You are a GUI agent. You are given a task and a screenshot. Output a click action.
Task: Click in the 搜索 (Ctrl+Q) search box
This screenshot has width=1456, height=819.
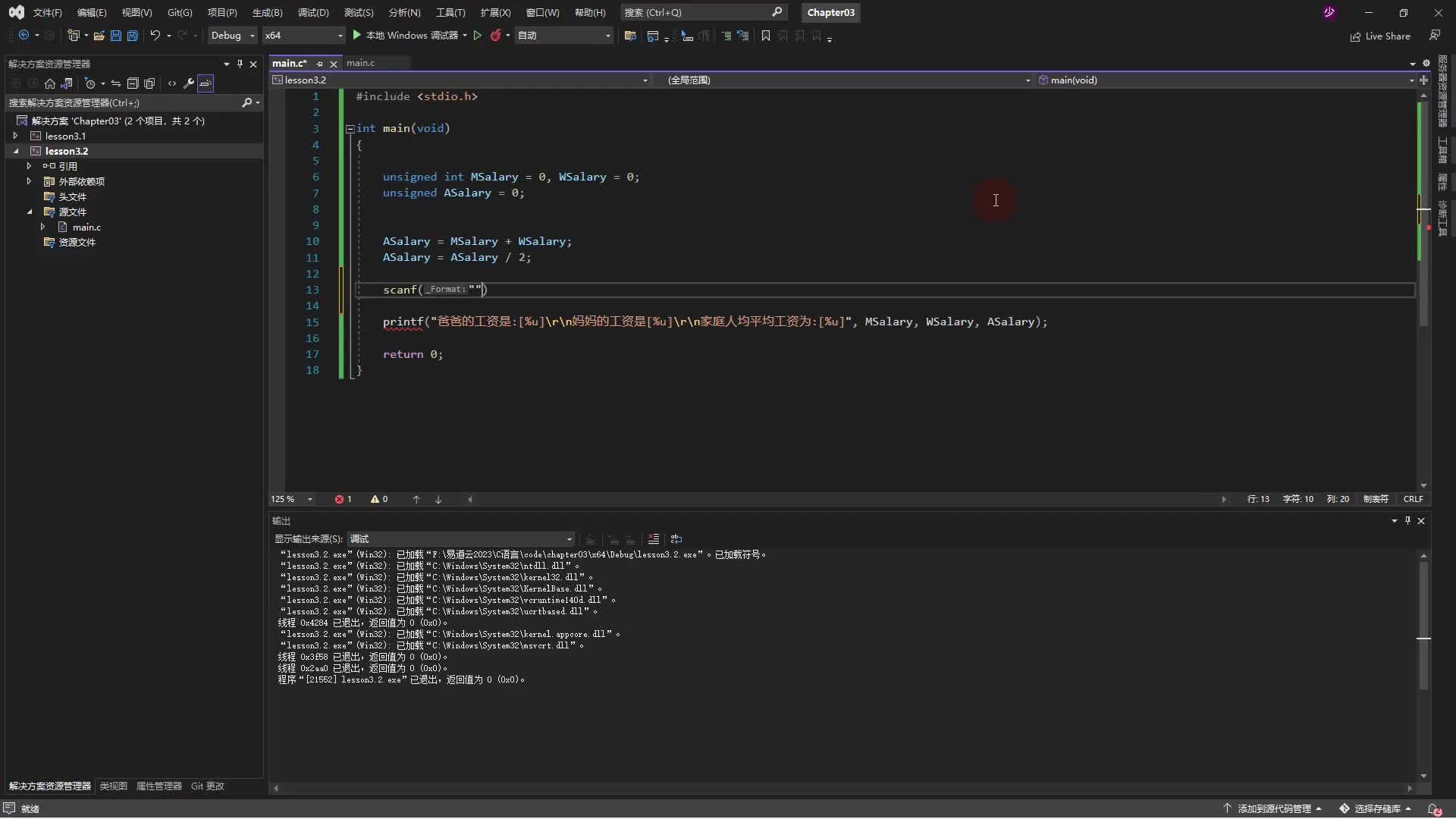tap(704, 12)
